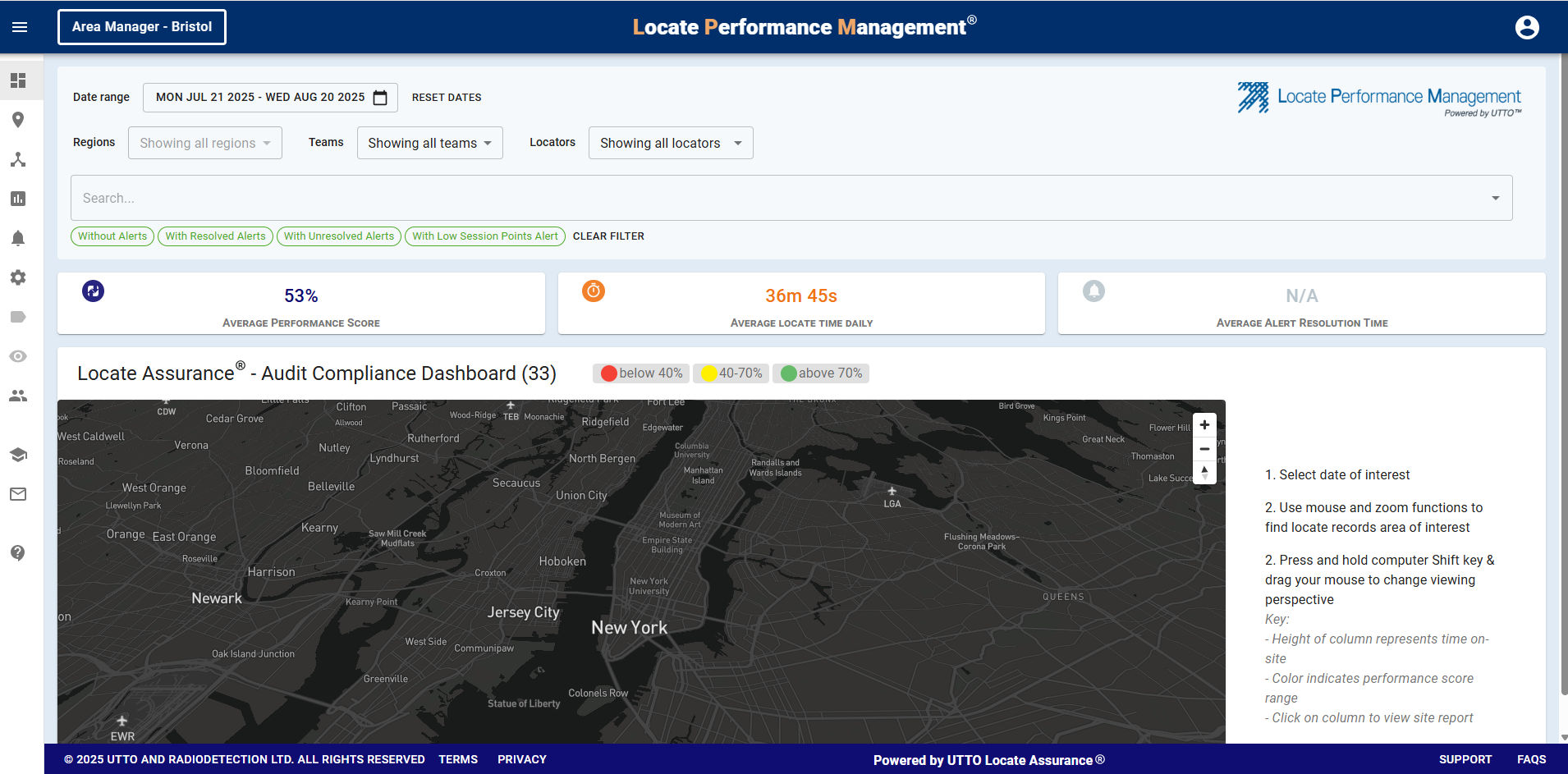1568x774 pixels.
Task: Click the New York label on map
Action: (x=630, y=628)
